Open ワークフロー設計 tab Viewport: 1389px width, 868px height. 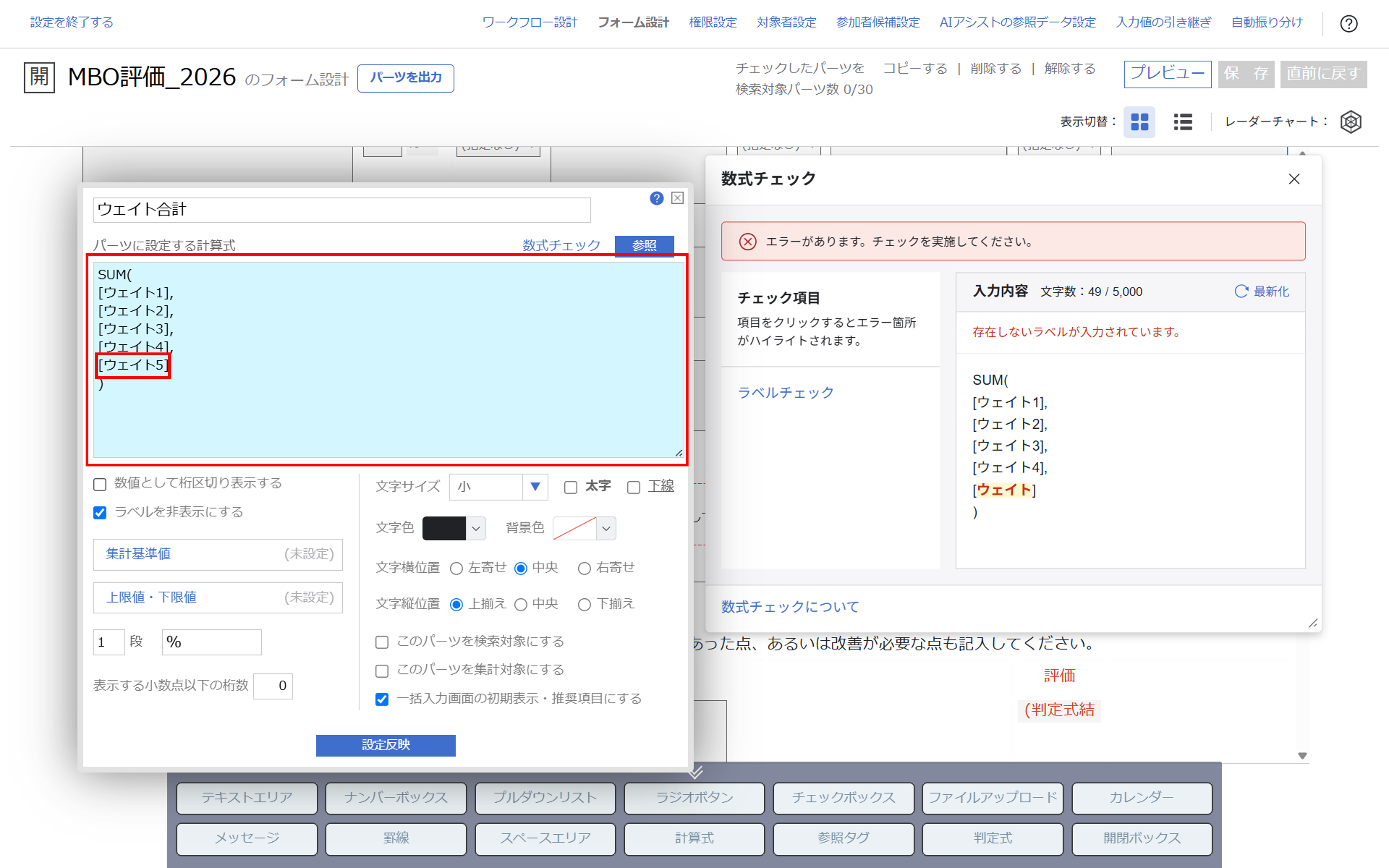pyautogui.click(x=529, y=22)
